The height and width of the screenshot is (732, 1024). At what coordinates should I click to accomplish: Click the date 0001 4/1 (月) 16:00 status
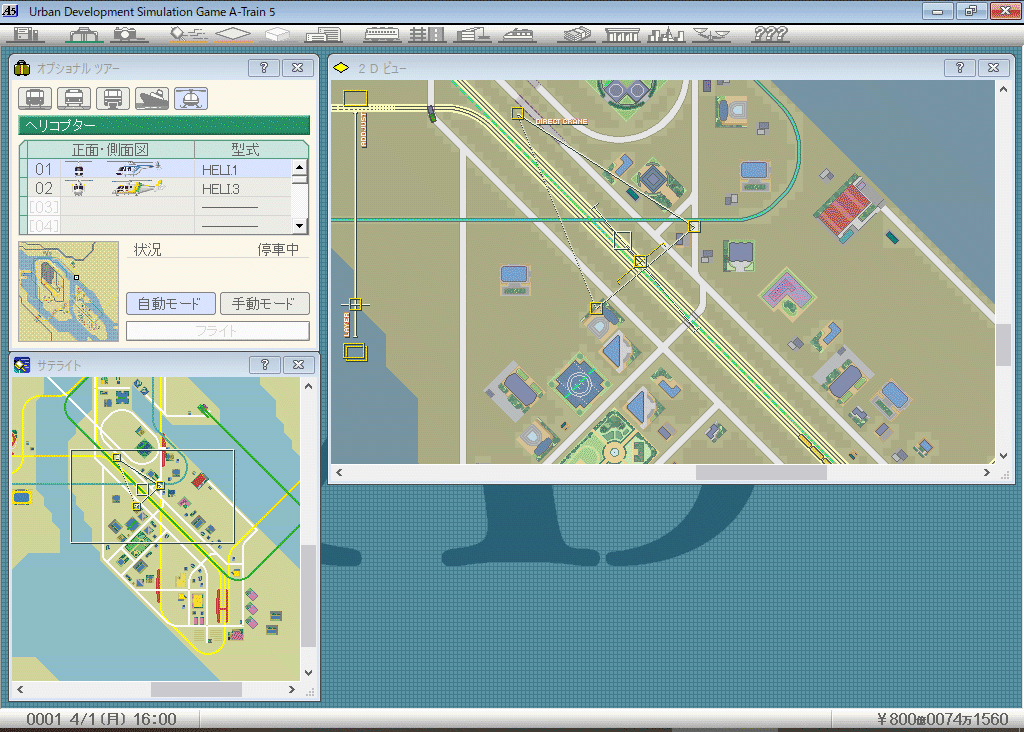[101, 720]
